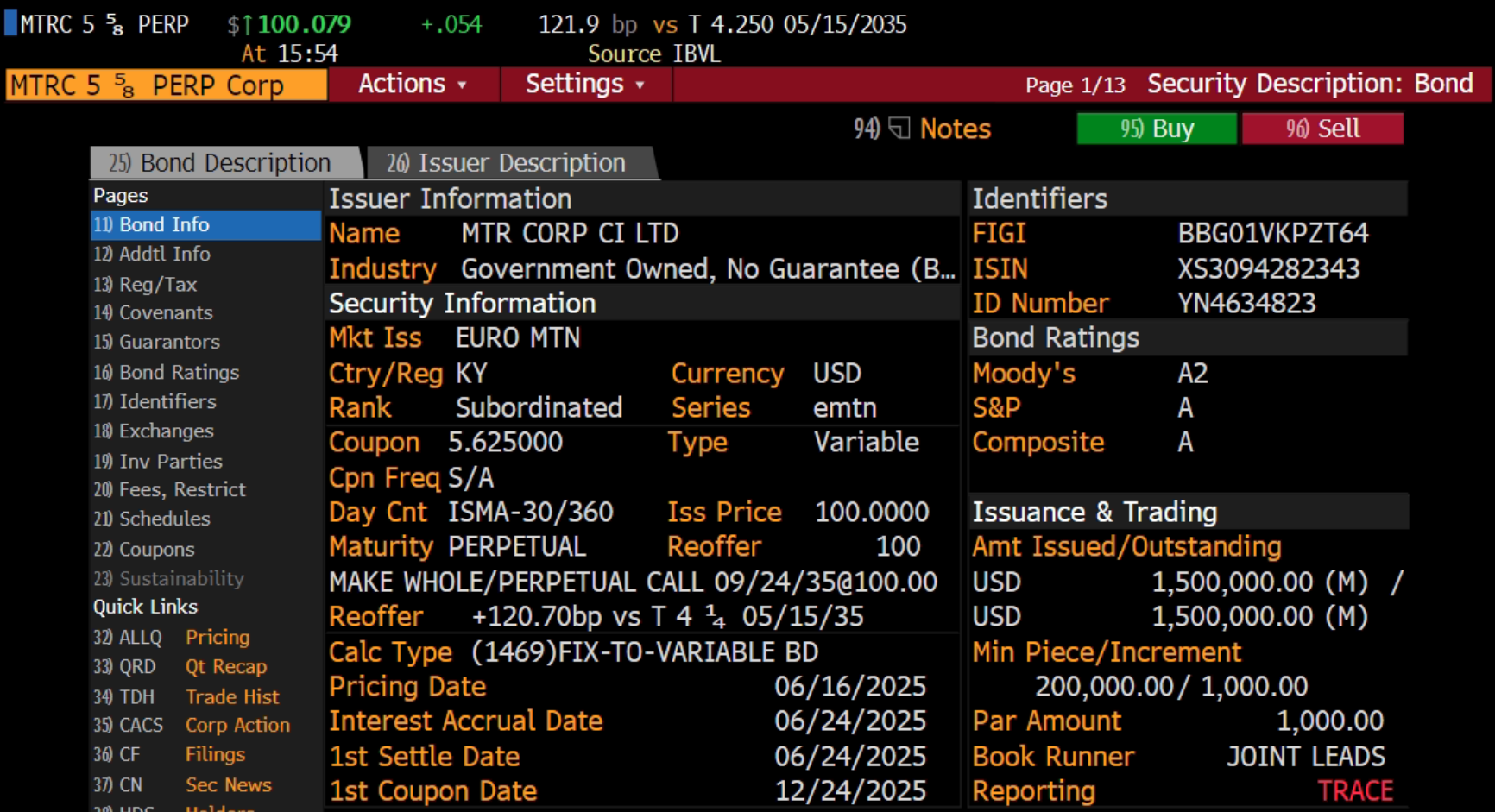Viewport: 1495px width, 812px height.
Task: Click the green Buy button
Action: tap(1157, 129)
